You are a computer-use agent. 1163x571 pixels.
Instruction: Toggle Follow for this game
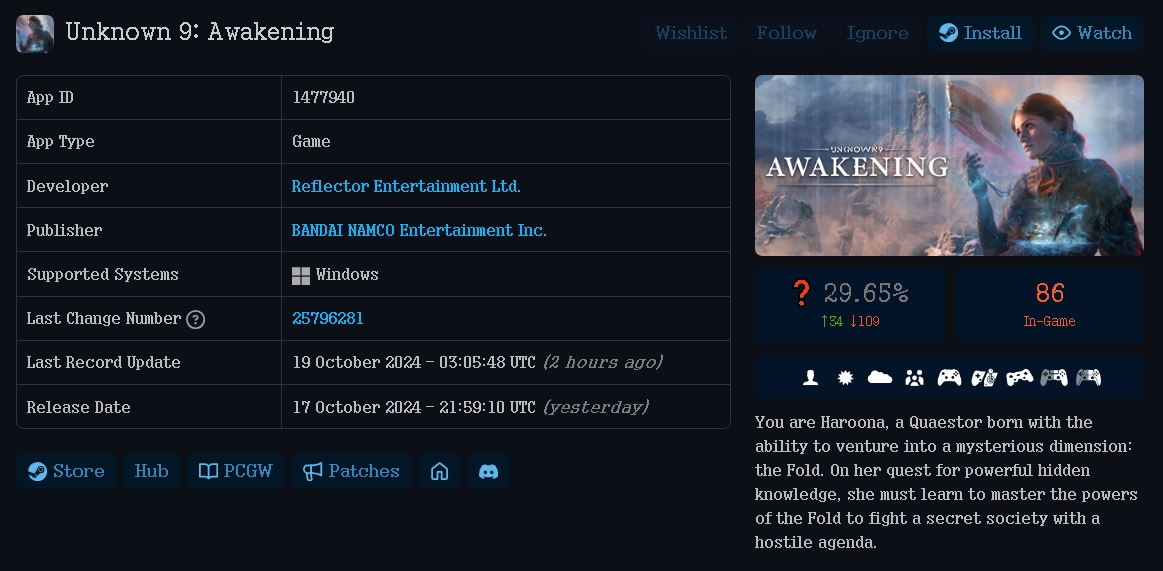pyautogui.click(x=786, y=33)
